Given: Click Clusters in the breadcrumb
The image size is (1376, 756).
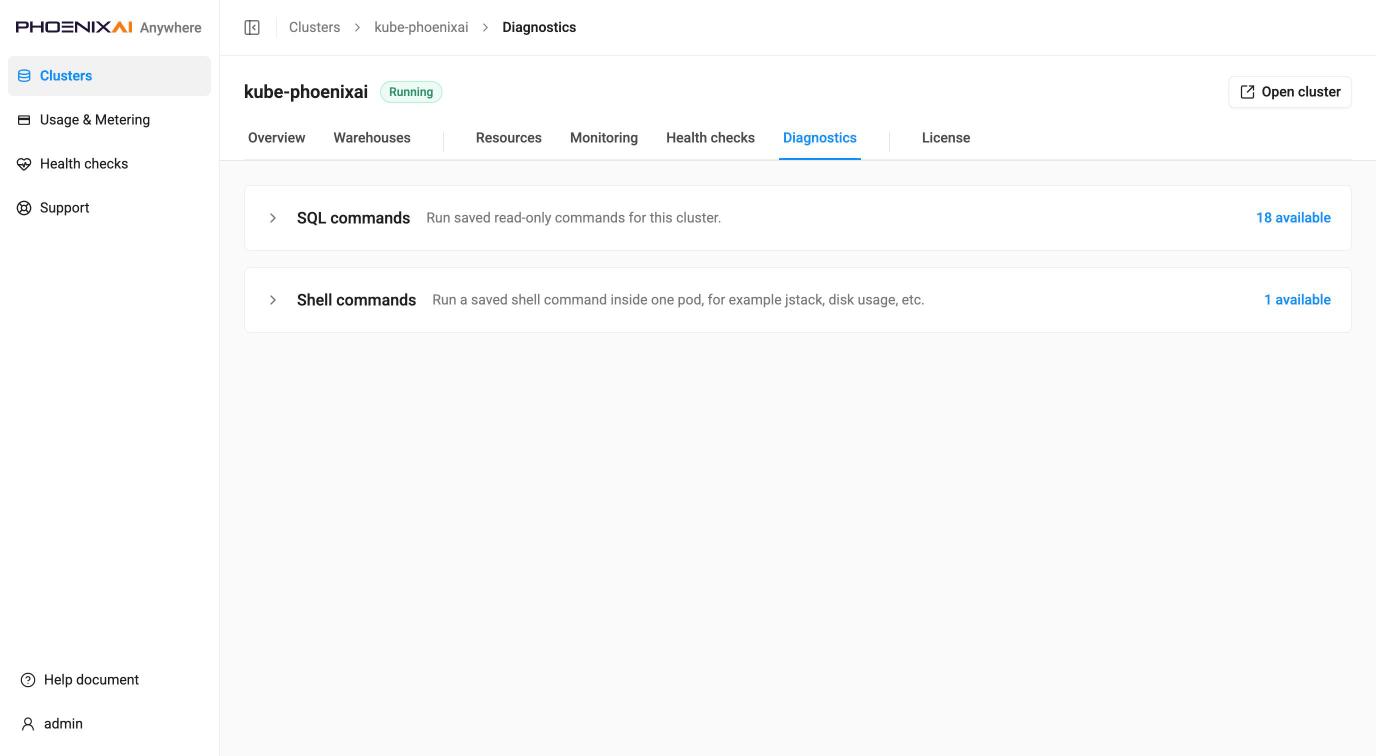Looking at the screenshot, I should [x=314, y=27].
